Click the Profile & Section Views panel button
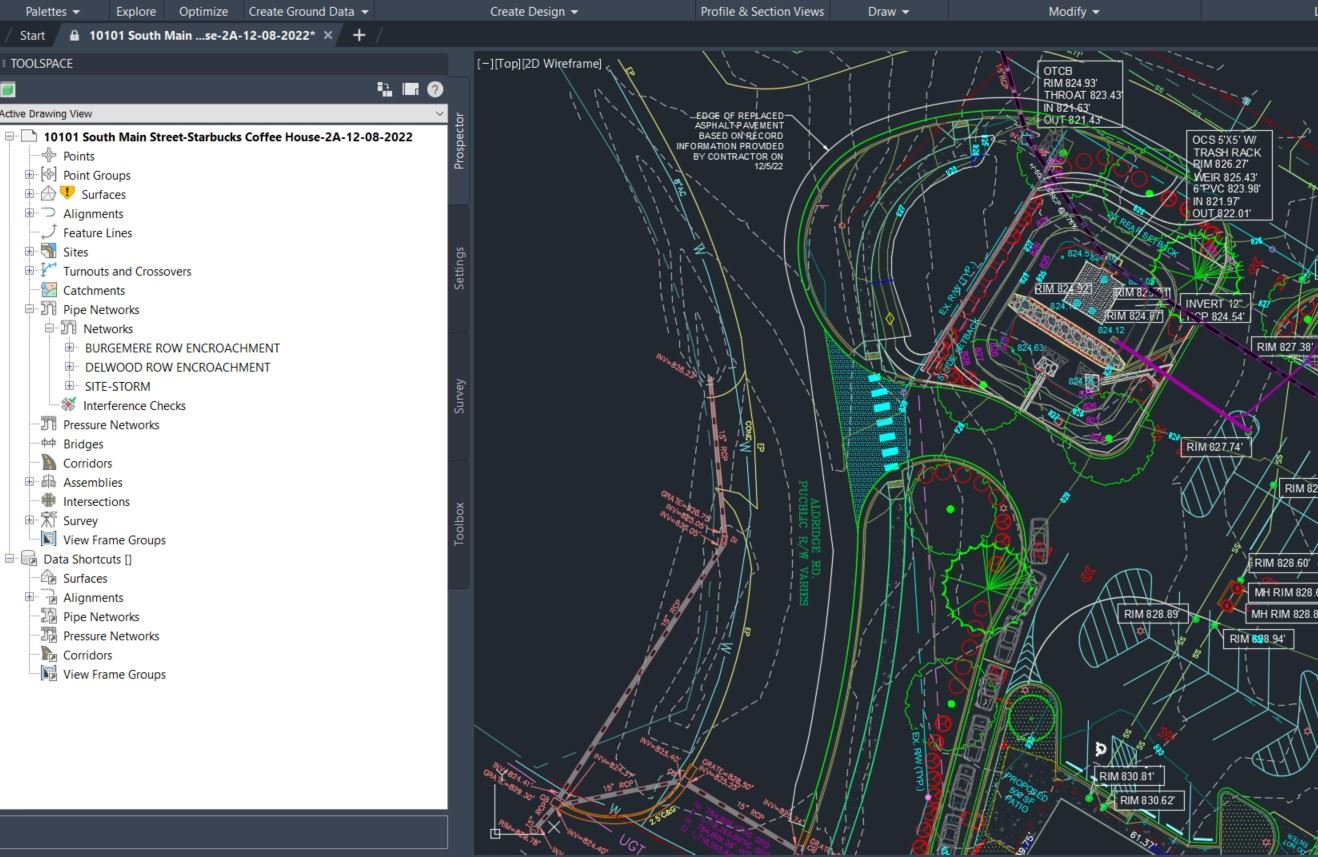 click(x=762, y=11)
